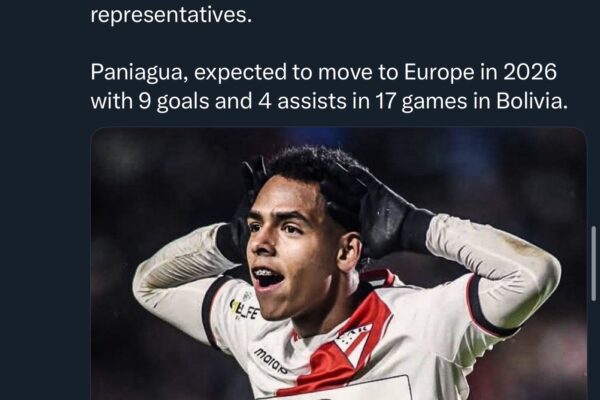This screenshot has width=600, height=400.
Task: Click the word "representatives." at the top
Action: (171, 15)
